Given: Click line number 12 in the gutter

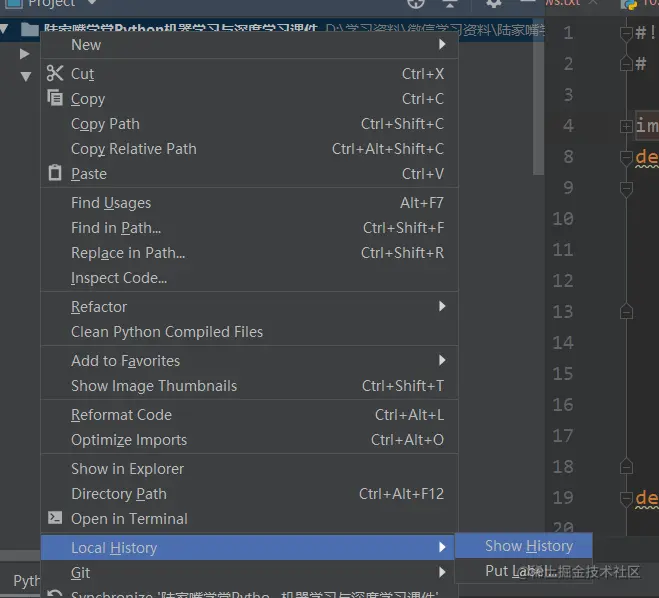Looking at the screenshot, I should point(563,280).
